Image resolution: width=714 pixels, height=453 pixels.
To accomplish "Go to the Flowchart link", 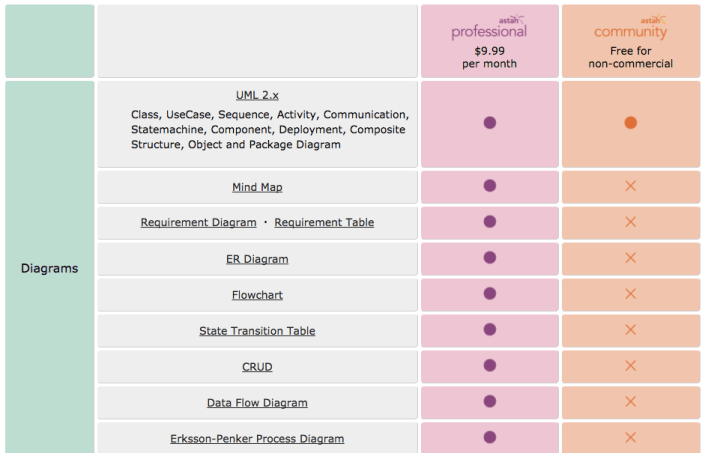I will point(257,295).
